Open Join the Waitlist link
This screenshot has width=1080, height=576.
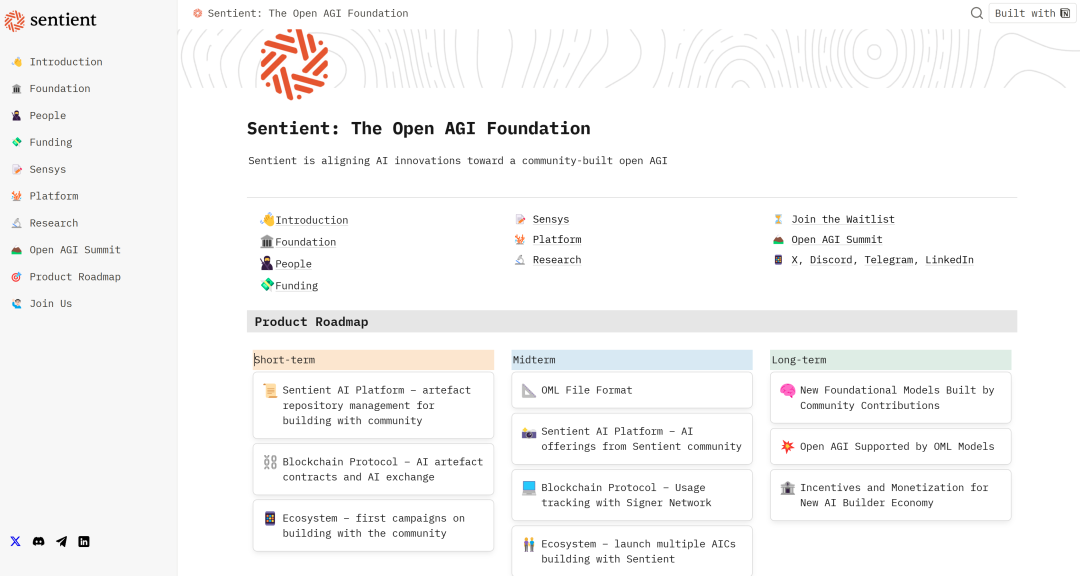pyautogui.click(x=842, y=219)
